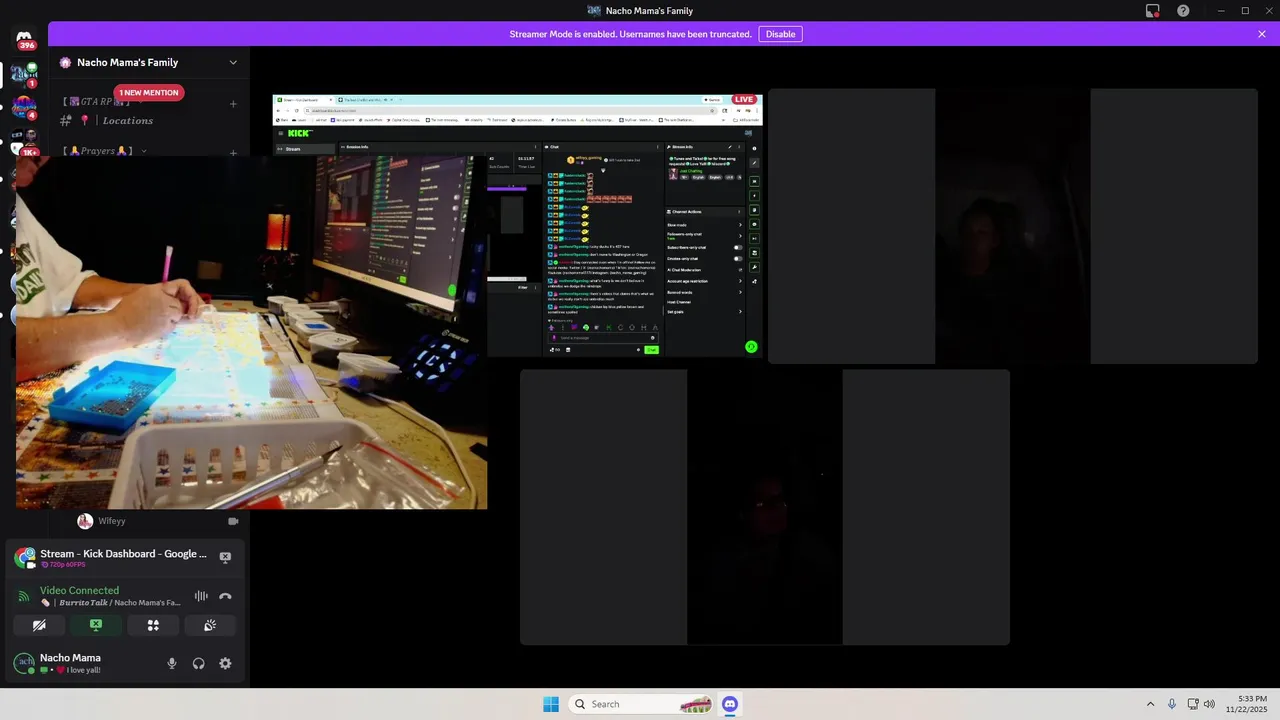This screenshot has width=1280, height=720.
Task: Open 720p 60FPS stream quality setting
Action: [x=62, y=565]
